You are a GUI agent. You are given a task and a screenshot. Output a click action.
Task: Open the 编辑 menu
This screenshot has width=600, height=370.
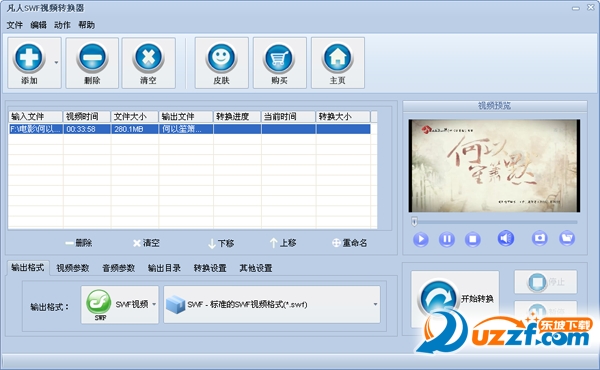tap(38, 25)
